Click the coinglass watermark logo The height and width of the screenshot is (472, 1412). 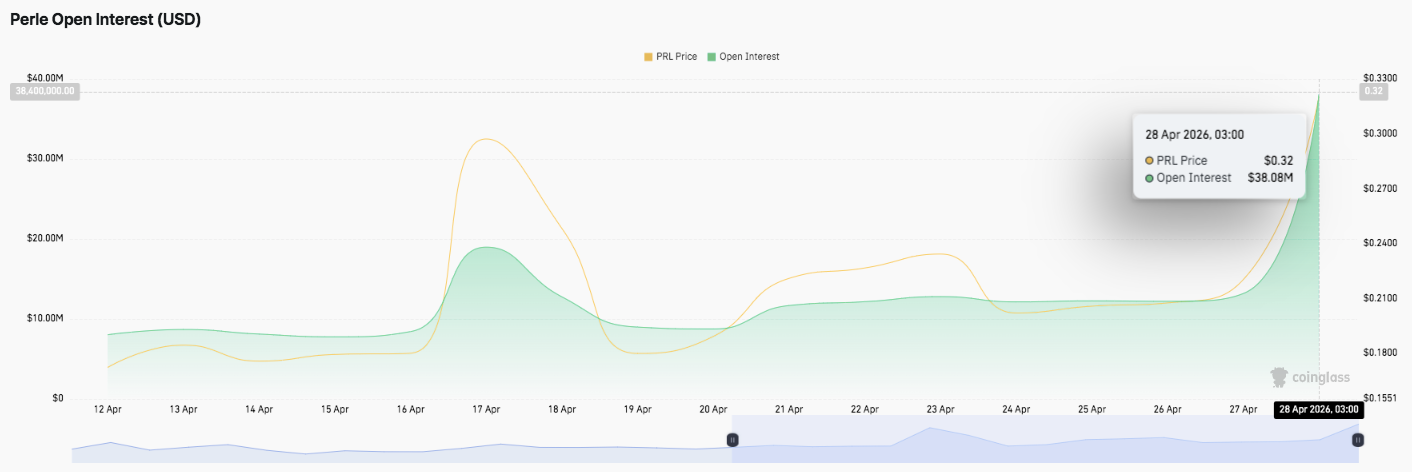point(1309,377)
